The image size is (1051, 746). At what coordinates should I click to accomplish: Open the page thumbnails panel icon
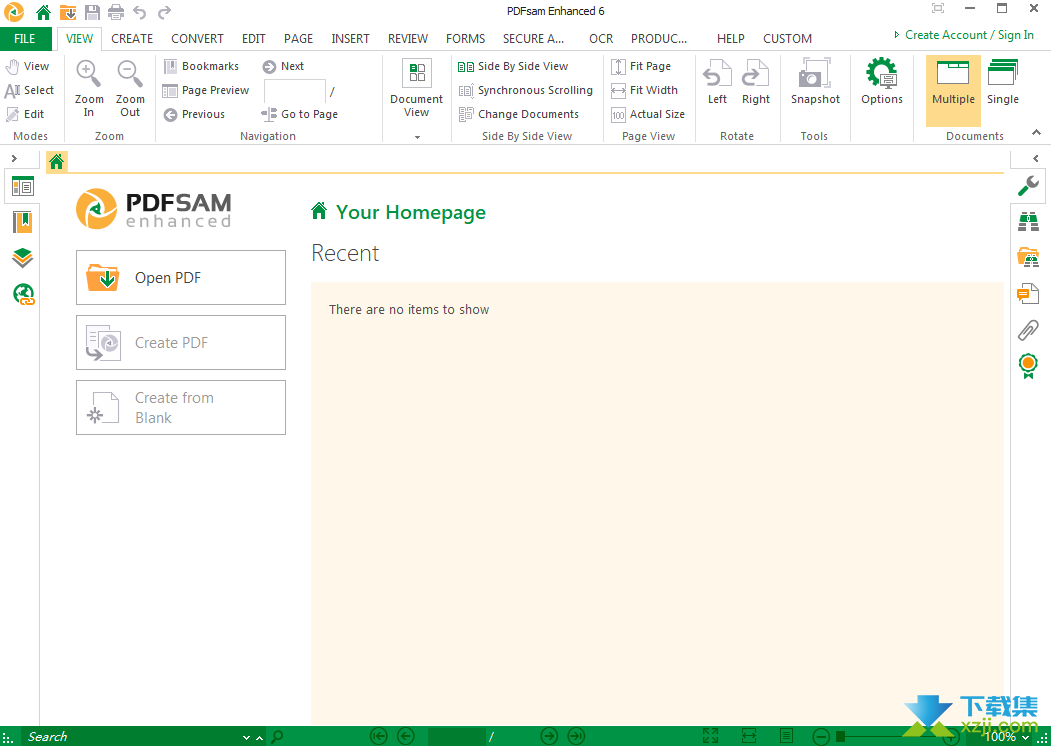pyautogui.click(x=22, y=187)
